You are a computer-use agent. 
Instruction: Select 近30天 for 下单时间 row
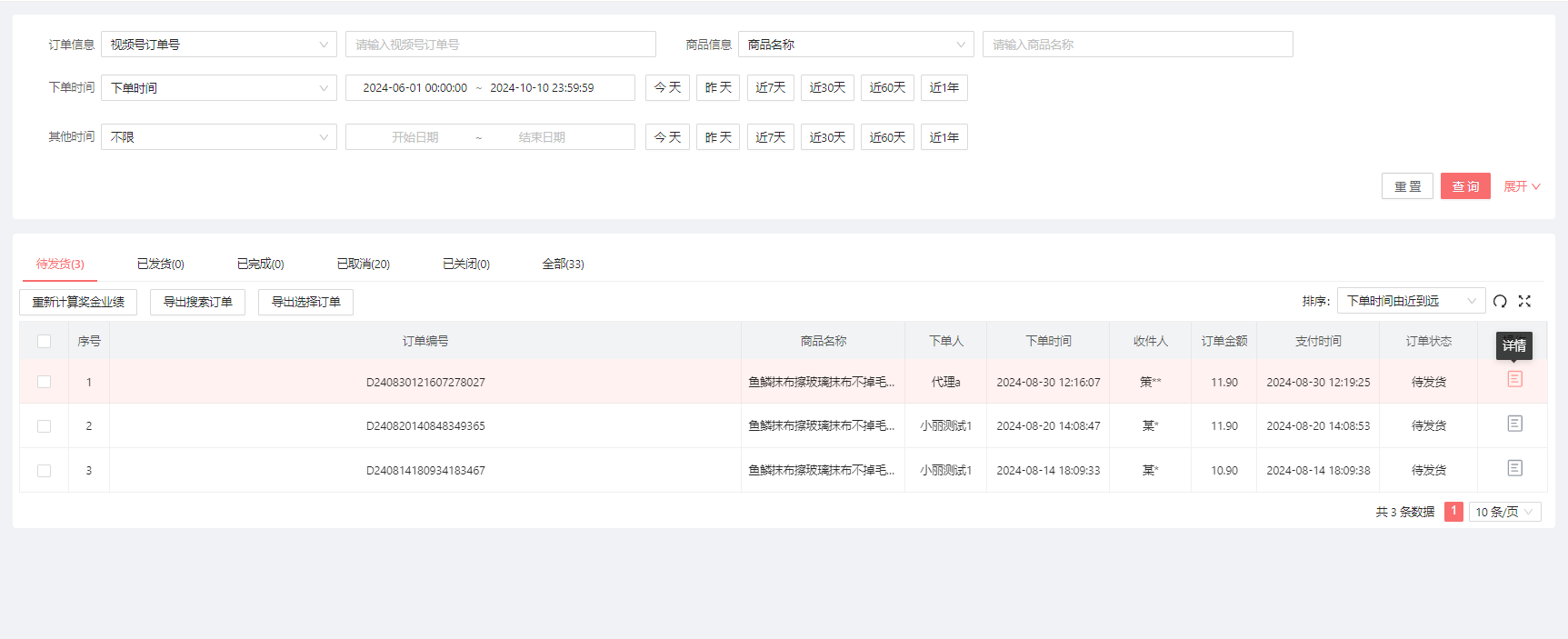pos(826,87)
